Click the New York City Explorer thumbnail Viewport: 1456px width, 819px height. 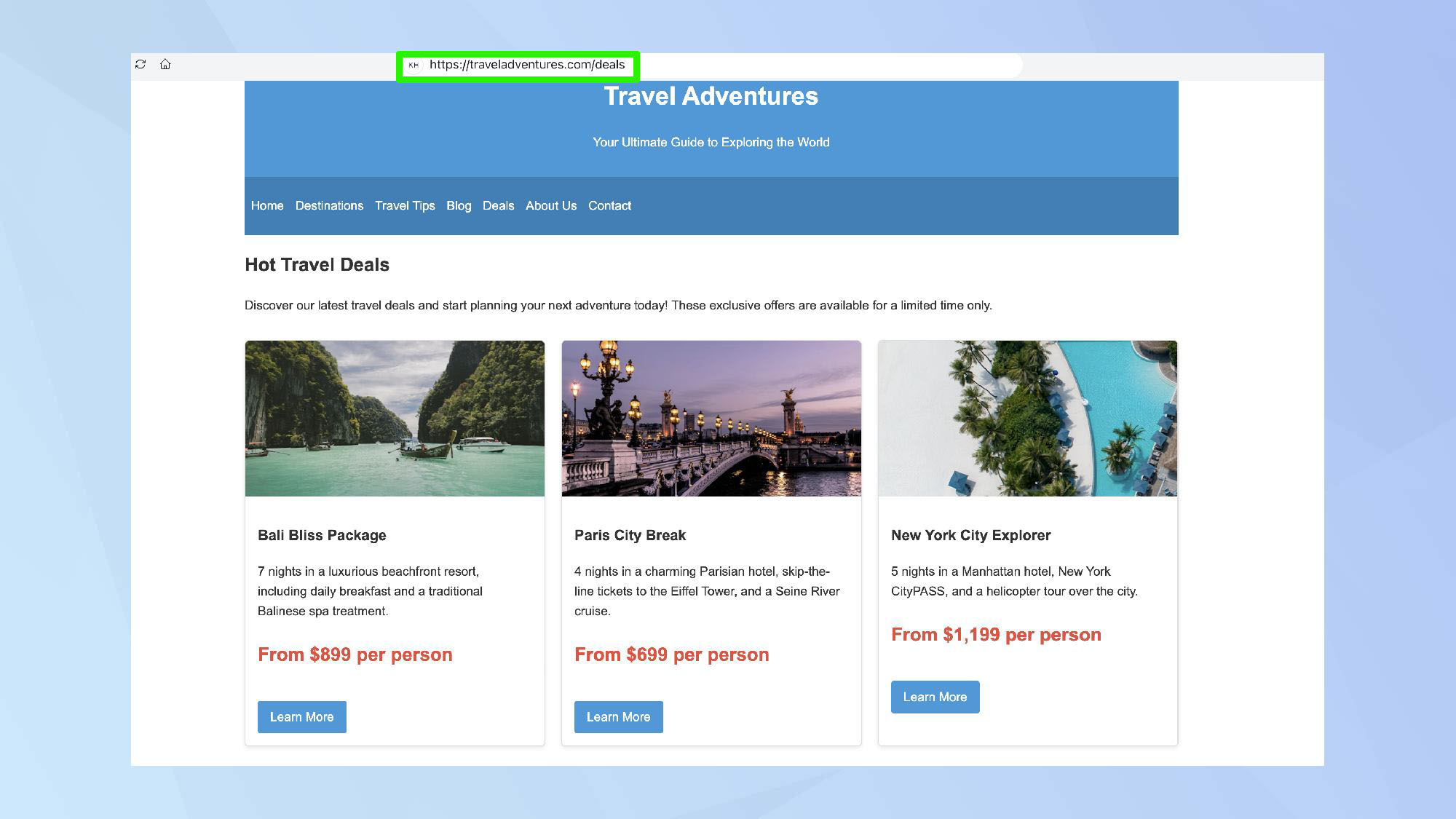(1027, 418)
